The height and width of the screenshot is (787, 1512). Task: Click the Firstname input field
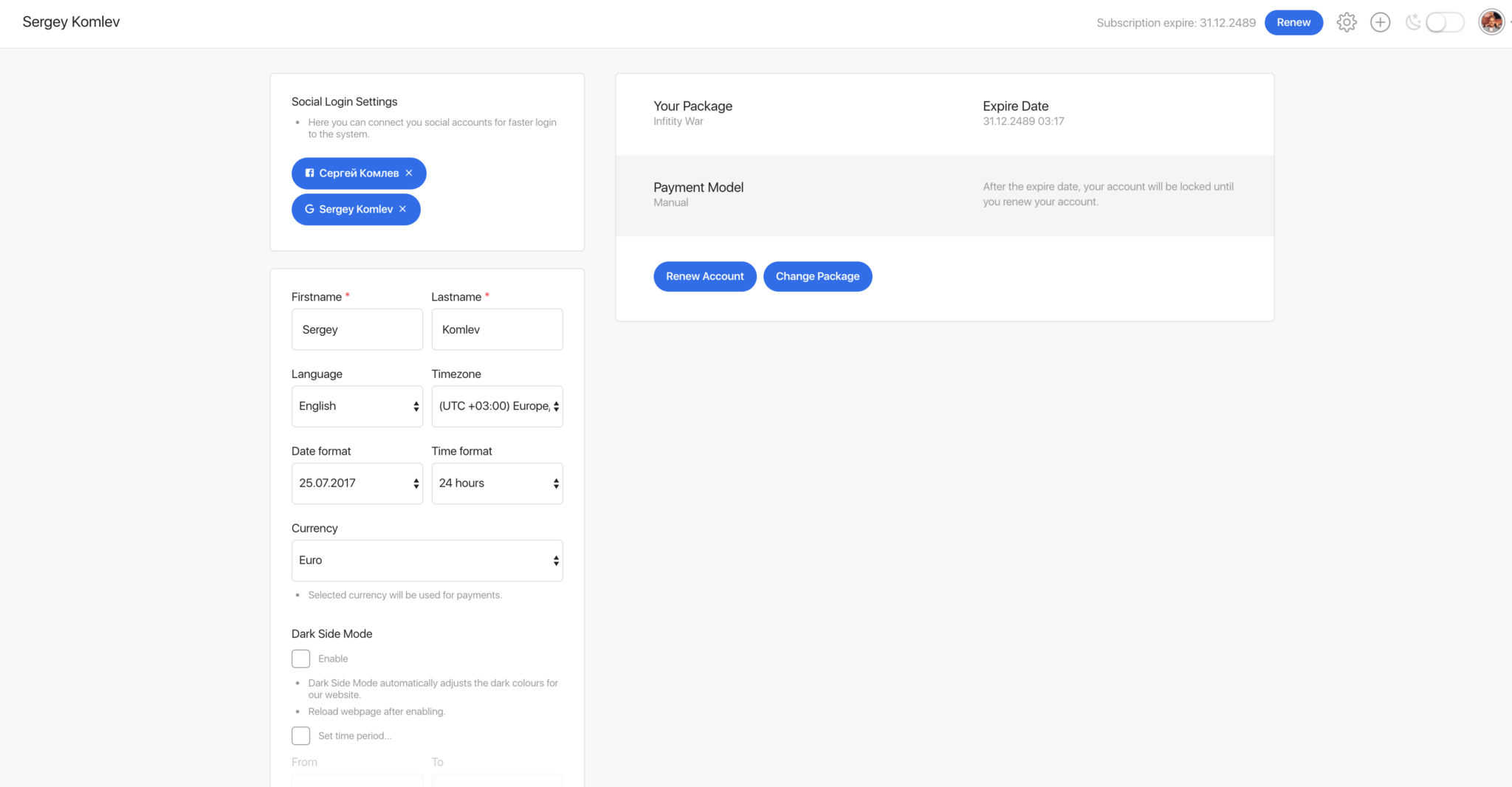pos(357,329)
